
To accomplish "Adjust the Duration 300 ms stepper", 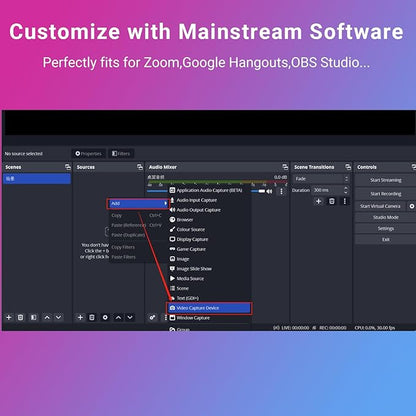I will tap(346, 190).
